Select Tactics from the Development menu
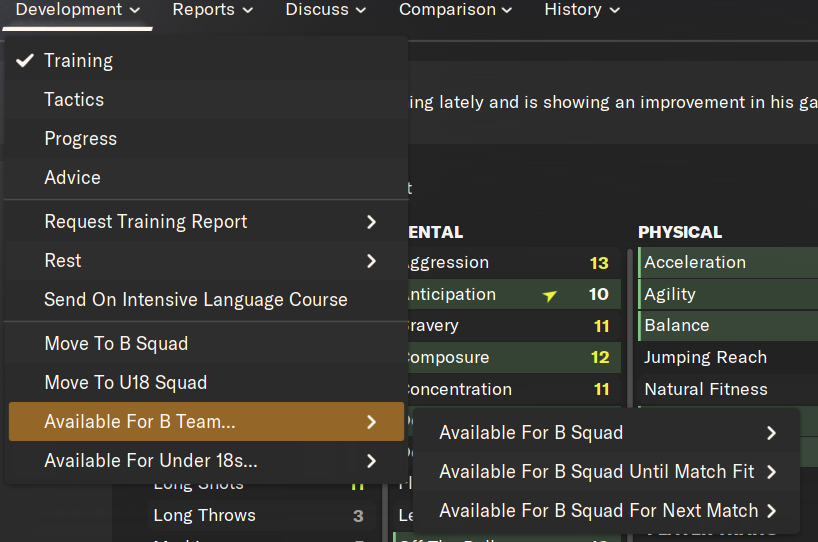The image size is (818, 542). pyautogui.click(x=74, y=100)
